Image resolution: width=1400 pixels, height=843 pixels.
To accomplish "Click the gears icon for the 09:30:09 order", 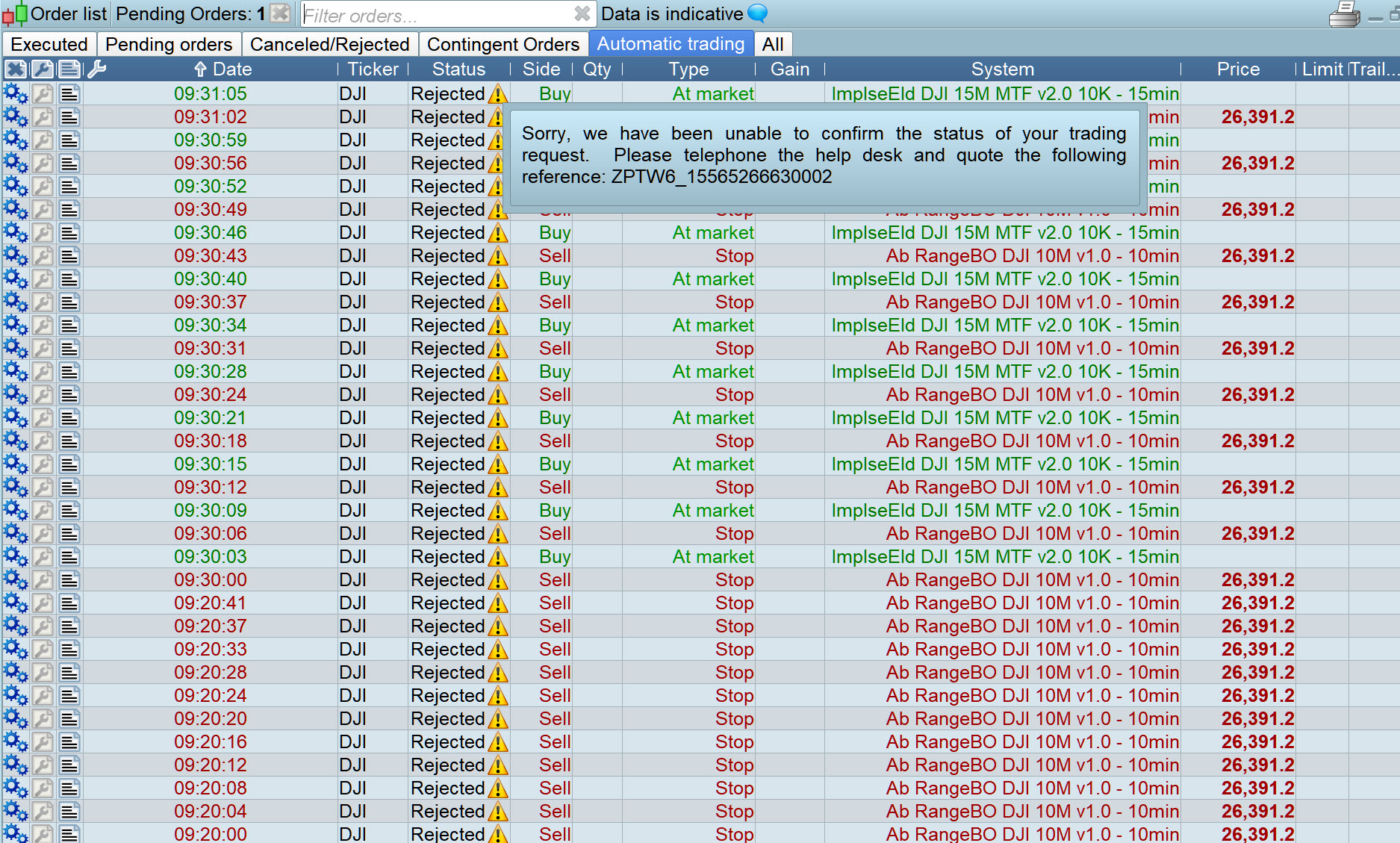I will (x=16, y=511).
